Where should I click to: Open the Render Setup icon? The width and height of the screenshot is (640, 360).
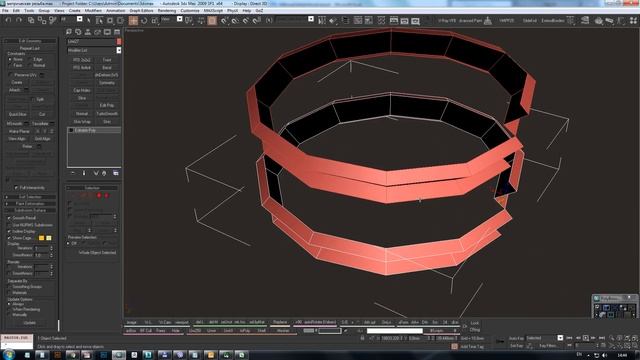tap(394, 20)
